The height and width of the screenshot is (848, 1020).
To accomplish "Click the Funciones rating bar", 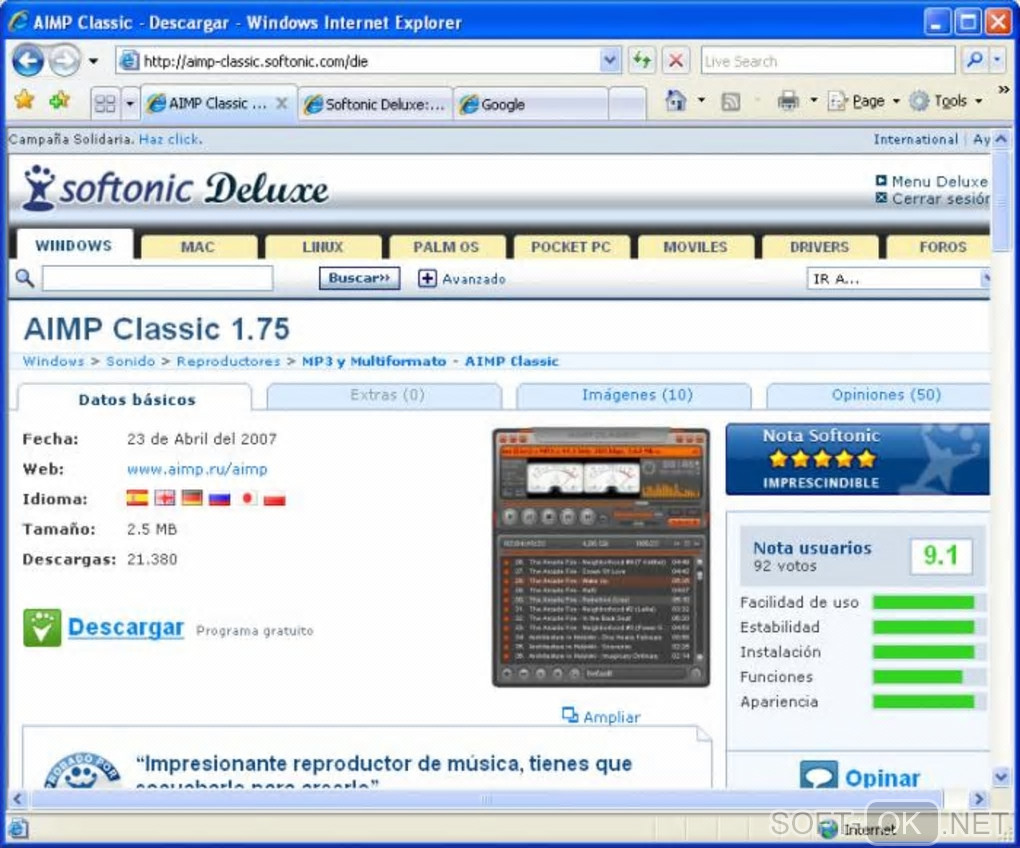I will [x=928, y=677].
